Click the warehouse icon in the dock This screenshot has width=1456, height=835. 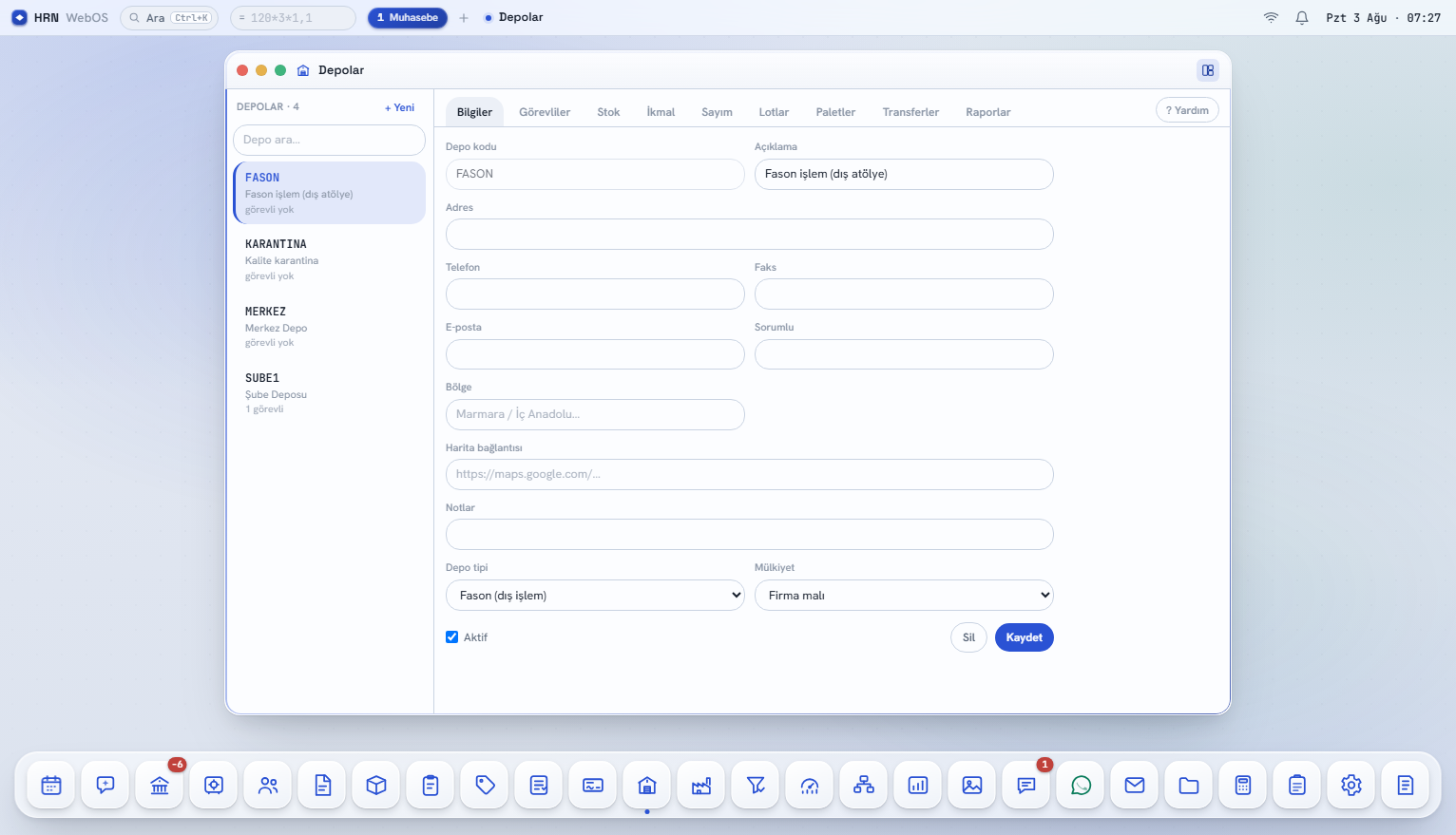pos(647,786)
